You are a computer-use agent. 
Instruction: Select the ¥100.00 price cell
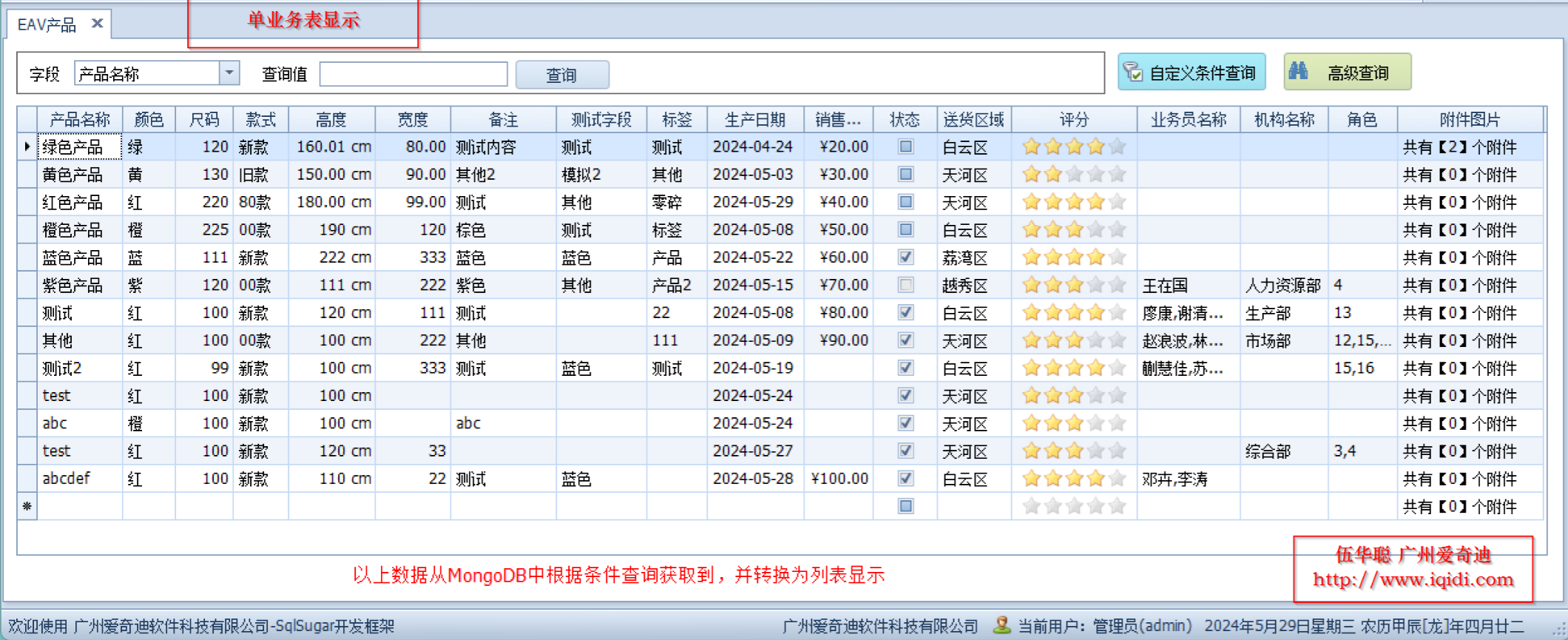click(x=839, y=479)
